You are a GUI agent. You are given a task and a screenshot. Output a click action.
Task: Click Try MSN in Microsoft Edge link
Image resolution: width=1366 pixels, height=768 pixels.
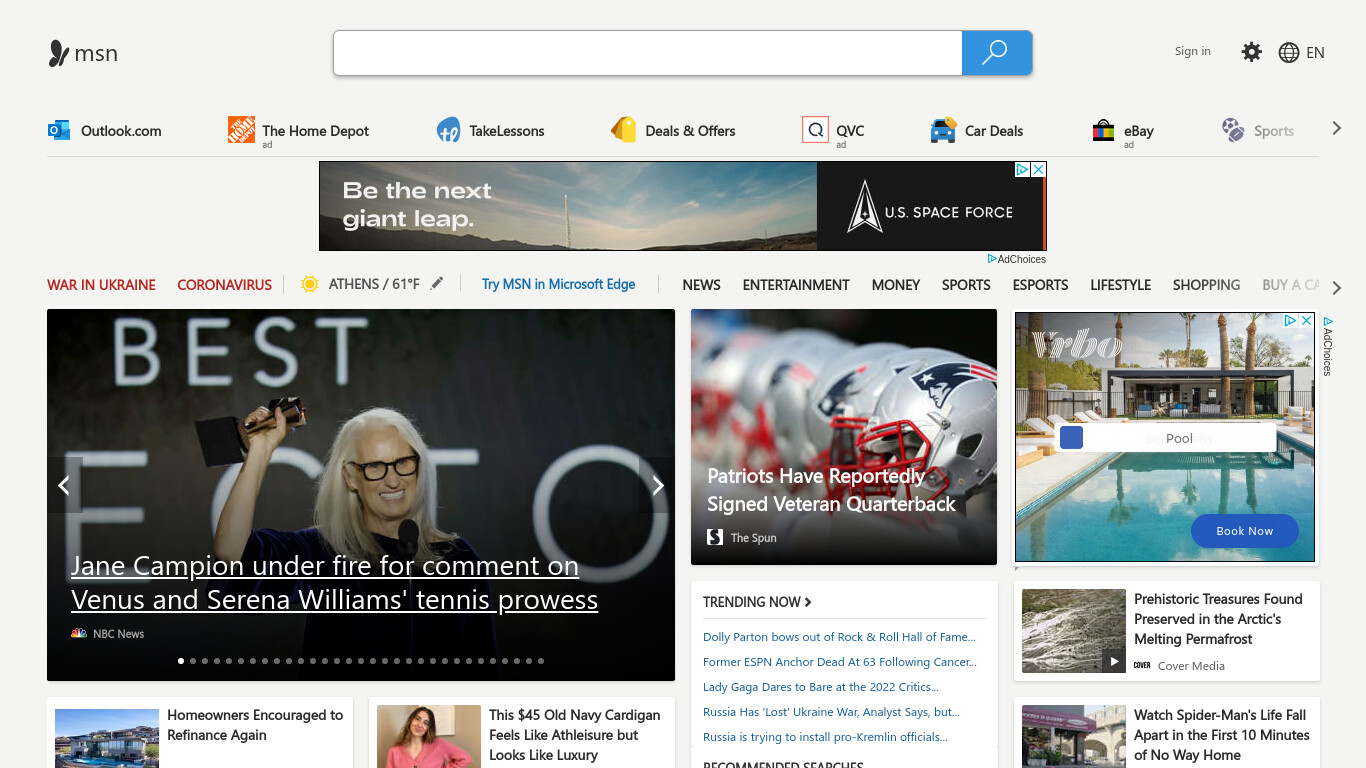(558, 284)
